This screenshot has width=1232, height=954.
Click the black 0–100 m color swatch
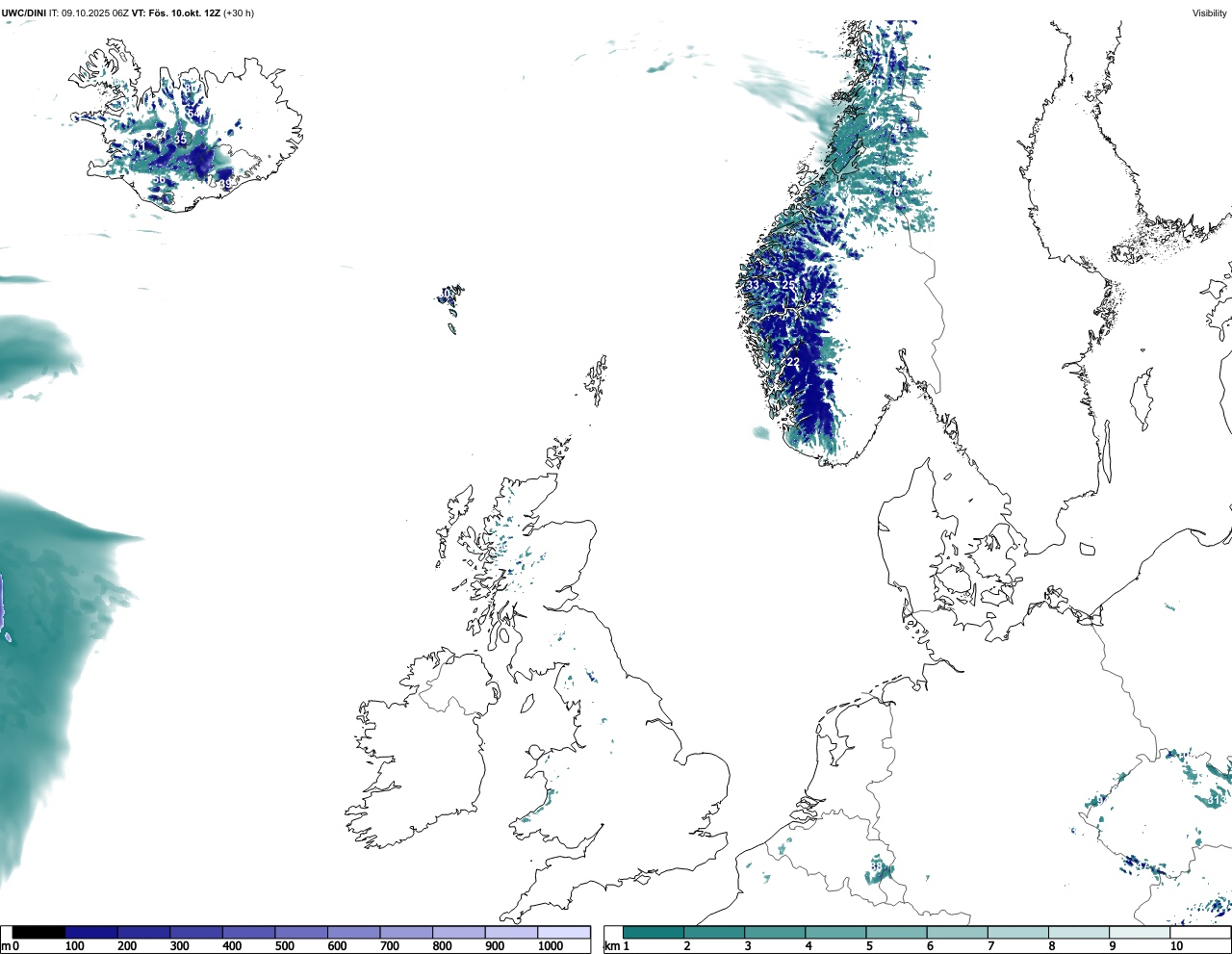(x=38, y=932)
